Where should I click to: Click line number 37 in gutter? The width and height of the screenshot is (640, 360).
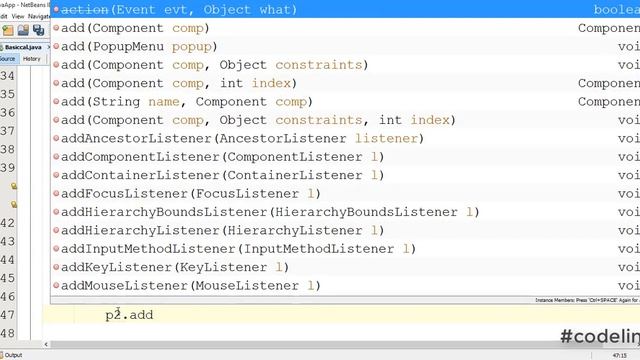7,131
